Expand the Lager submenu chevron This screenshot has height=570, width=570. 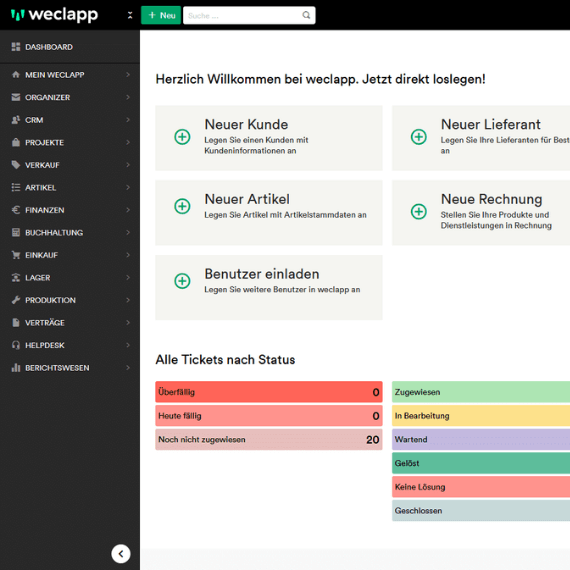click(x=128, y=278)
